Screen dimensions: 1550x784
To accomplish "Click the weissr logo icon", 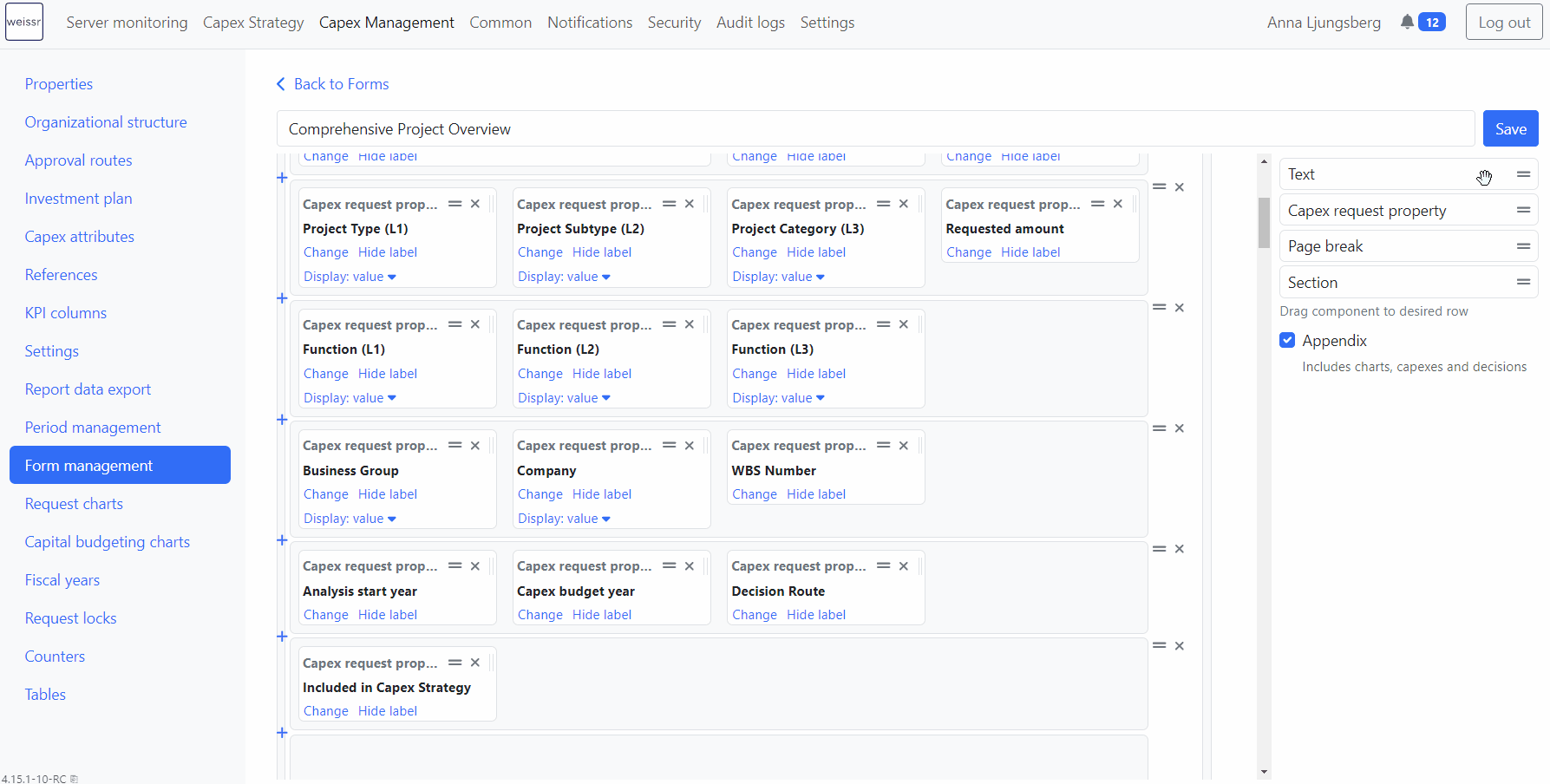I will pos(23,22).
